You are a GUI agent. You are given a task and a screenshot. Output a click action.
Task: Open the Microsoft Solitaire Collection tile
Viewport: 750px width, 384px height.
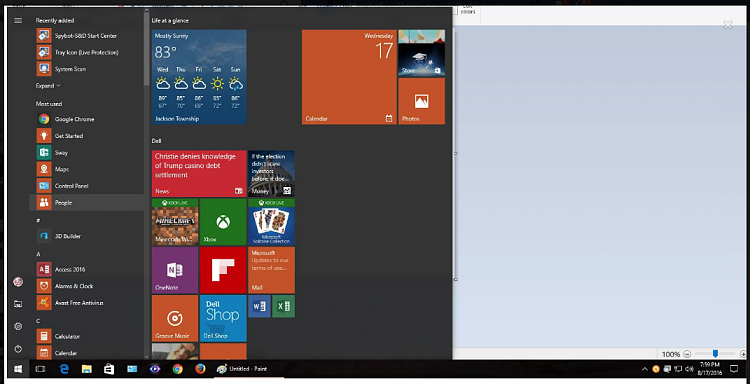pyautogui.click(x=271, y=222)
